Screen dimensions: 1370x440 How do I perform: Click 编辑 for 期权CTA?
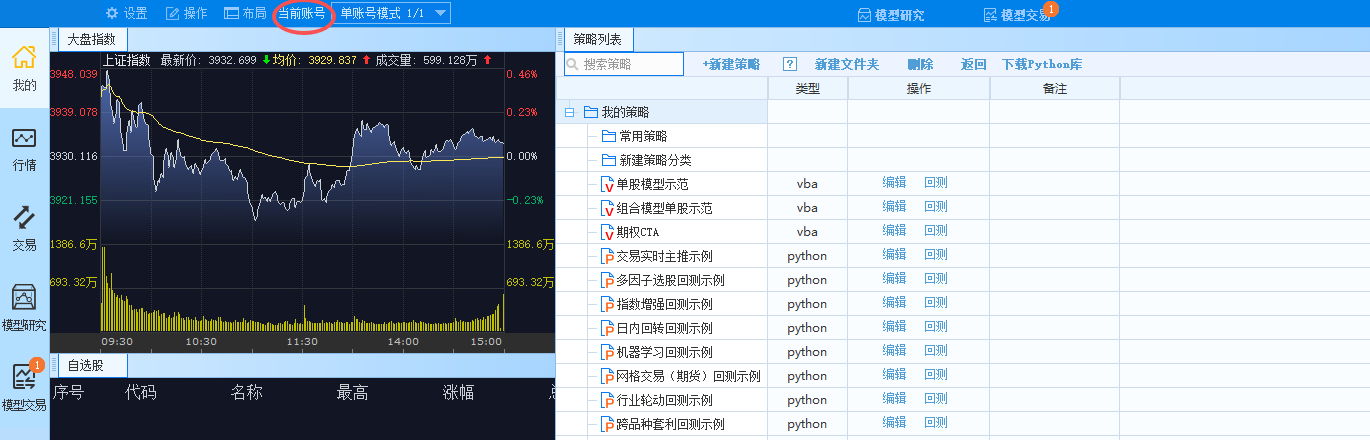(894, 230)
